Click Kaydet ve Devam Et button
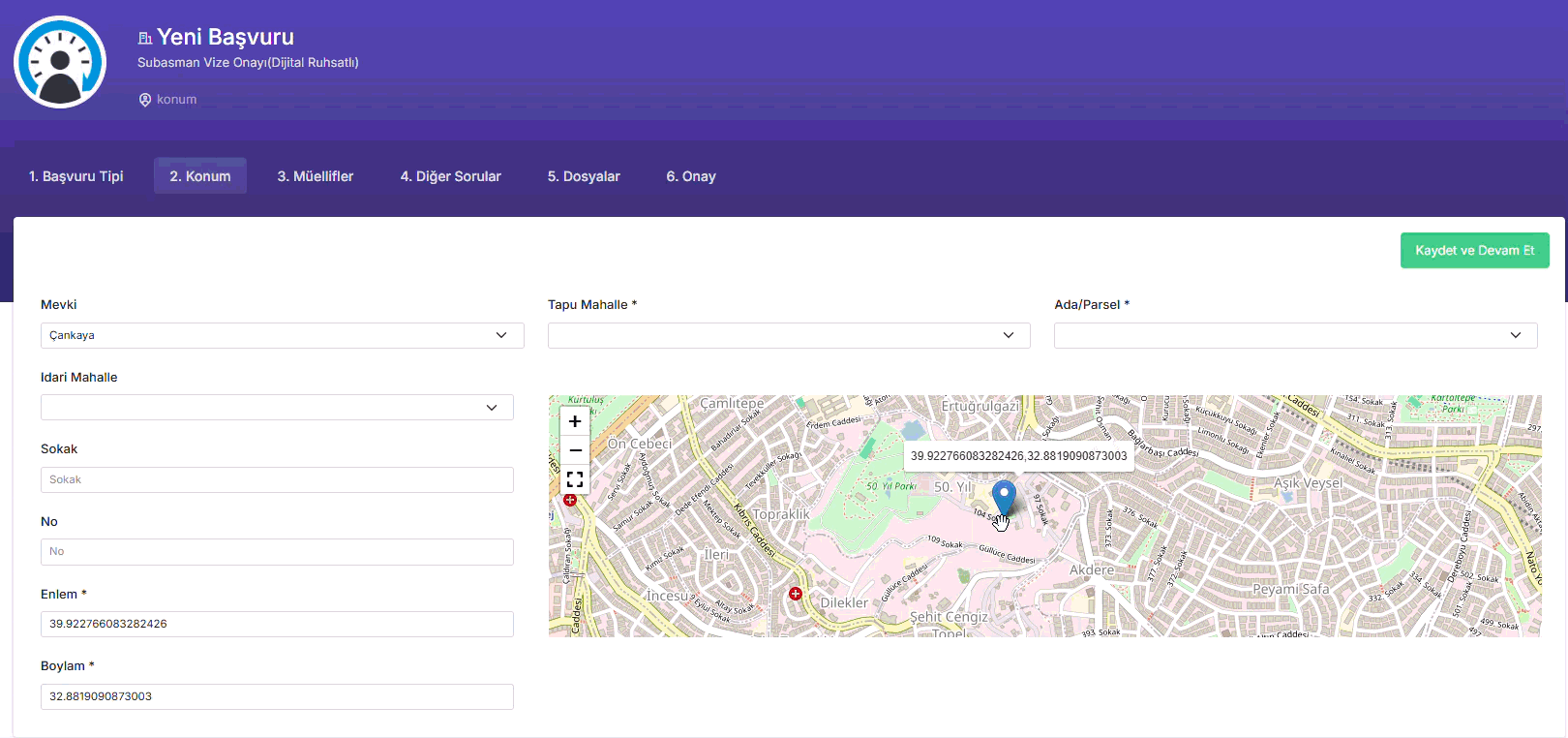 (1475, 250)
